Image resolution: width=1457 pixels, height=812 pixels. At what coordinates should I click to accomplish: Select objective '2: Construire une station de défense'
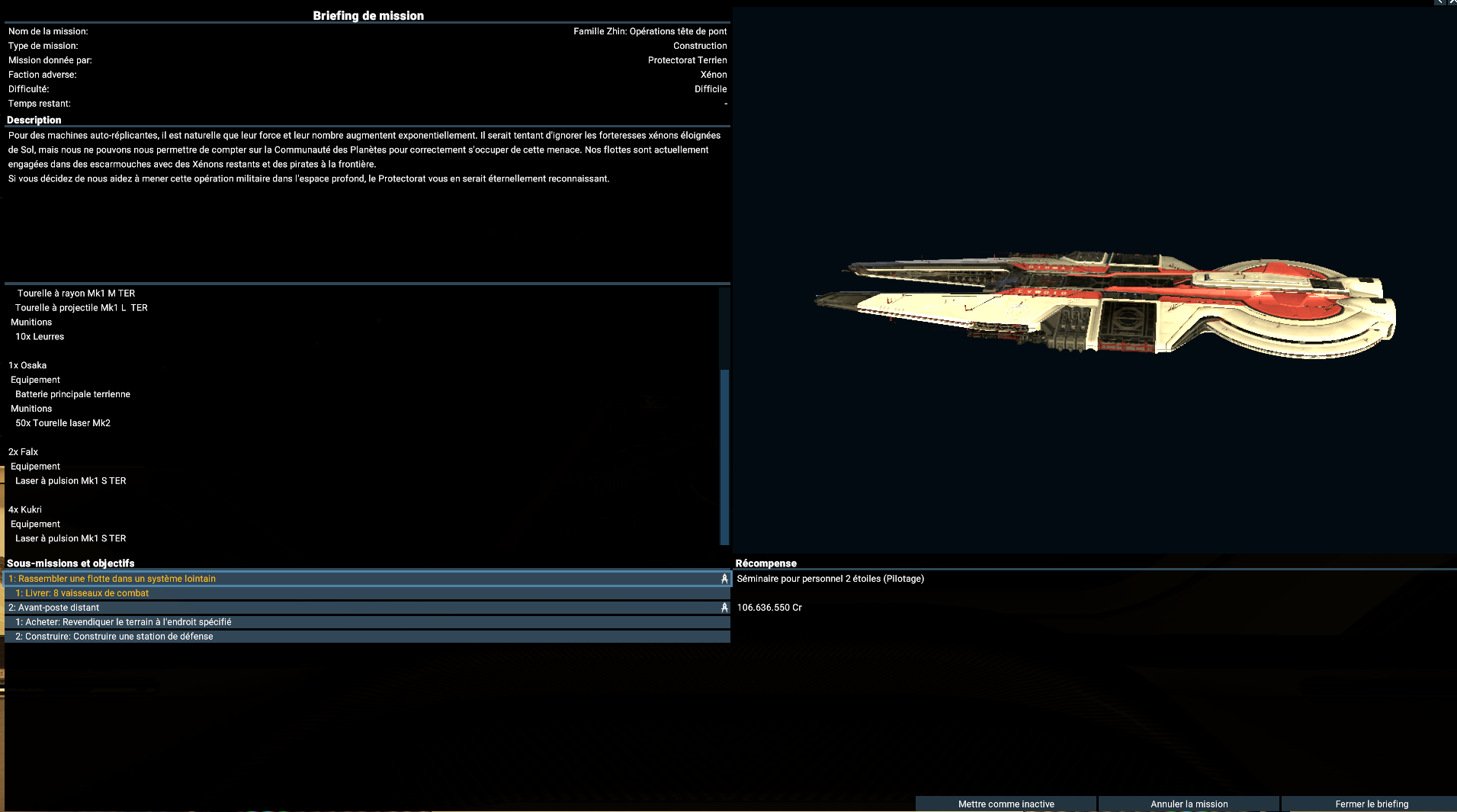tap(367, 637)
